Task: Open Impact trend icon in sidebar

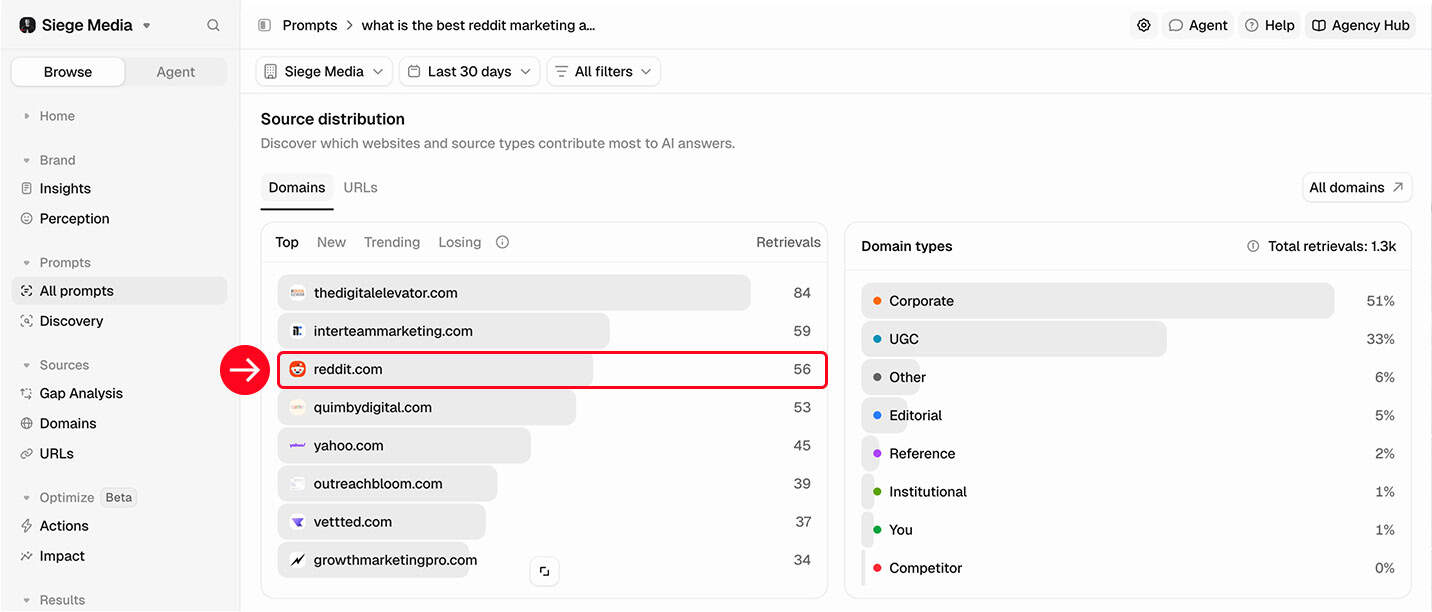Action: (x=27, y=556)
